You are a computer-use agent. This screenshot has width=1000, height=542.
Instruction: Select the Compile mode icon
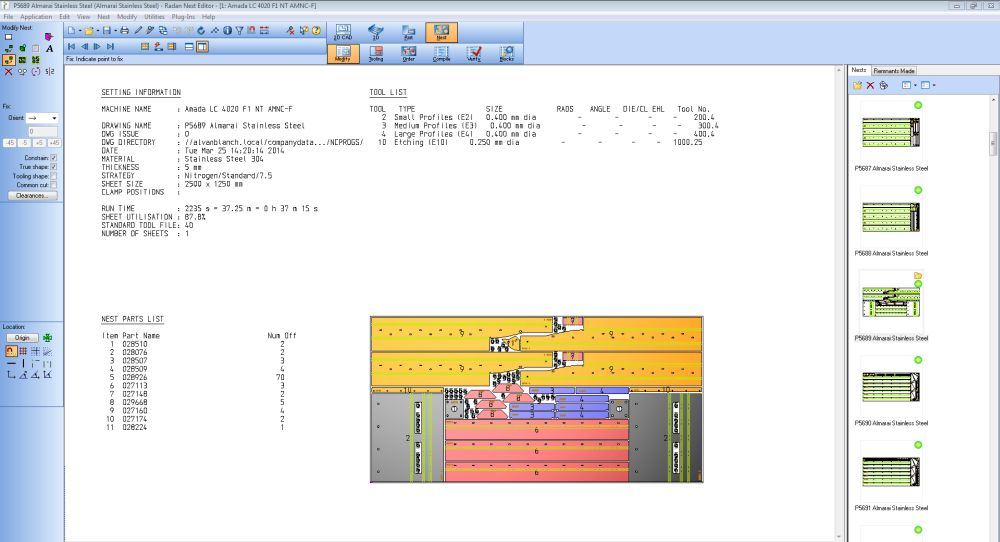click(x=441, y=54)
